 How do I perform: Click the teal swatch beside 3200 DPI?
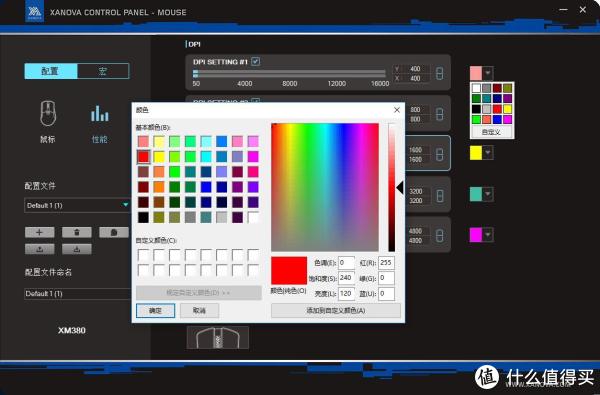476,194
